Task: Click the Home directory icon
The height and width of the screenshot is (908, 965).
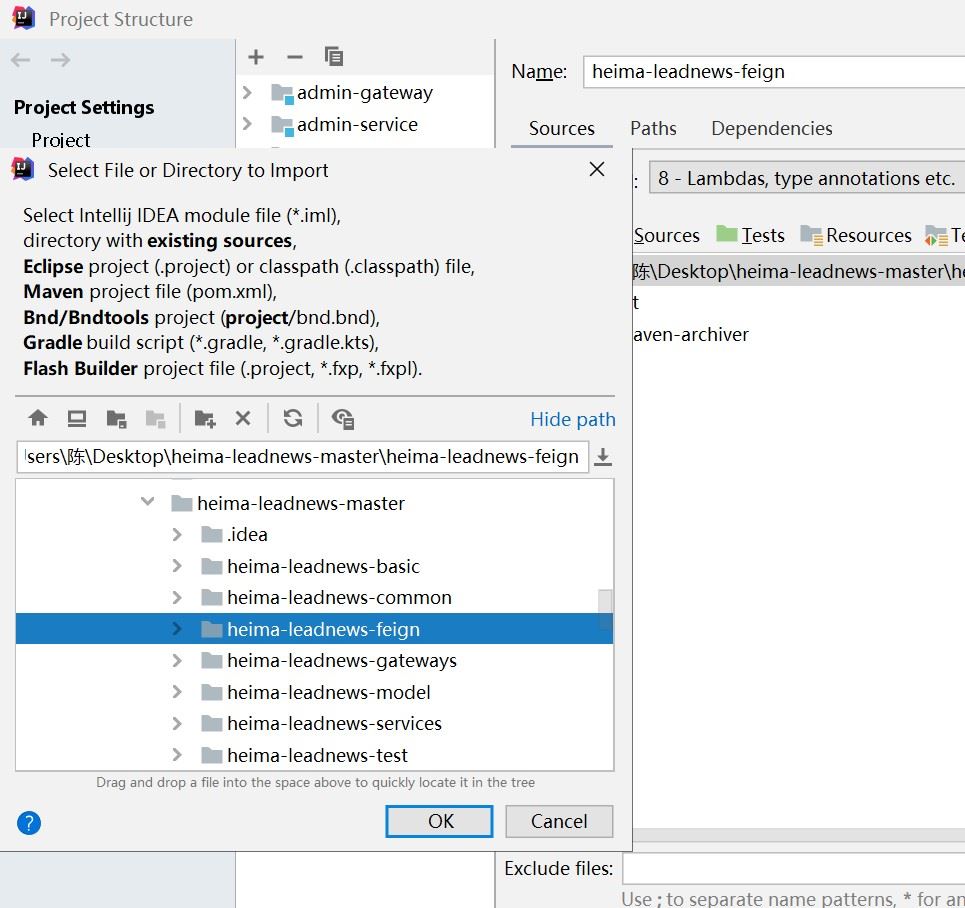Action: click(x=38, y=419)
